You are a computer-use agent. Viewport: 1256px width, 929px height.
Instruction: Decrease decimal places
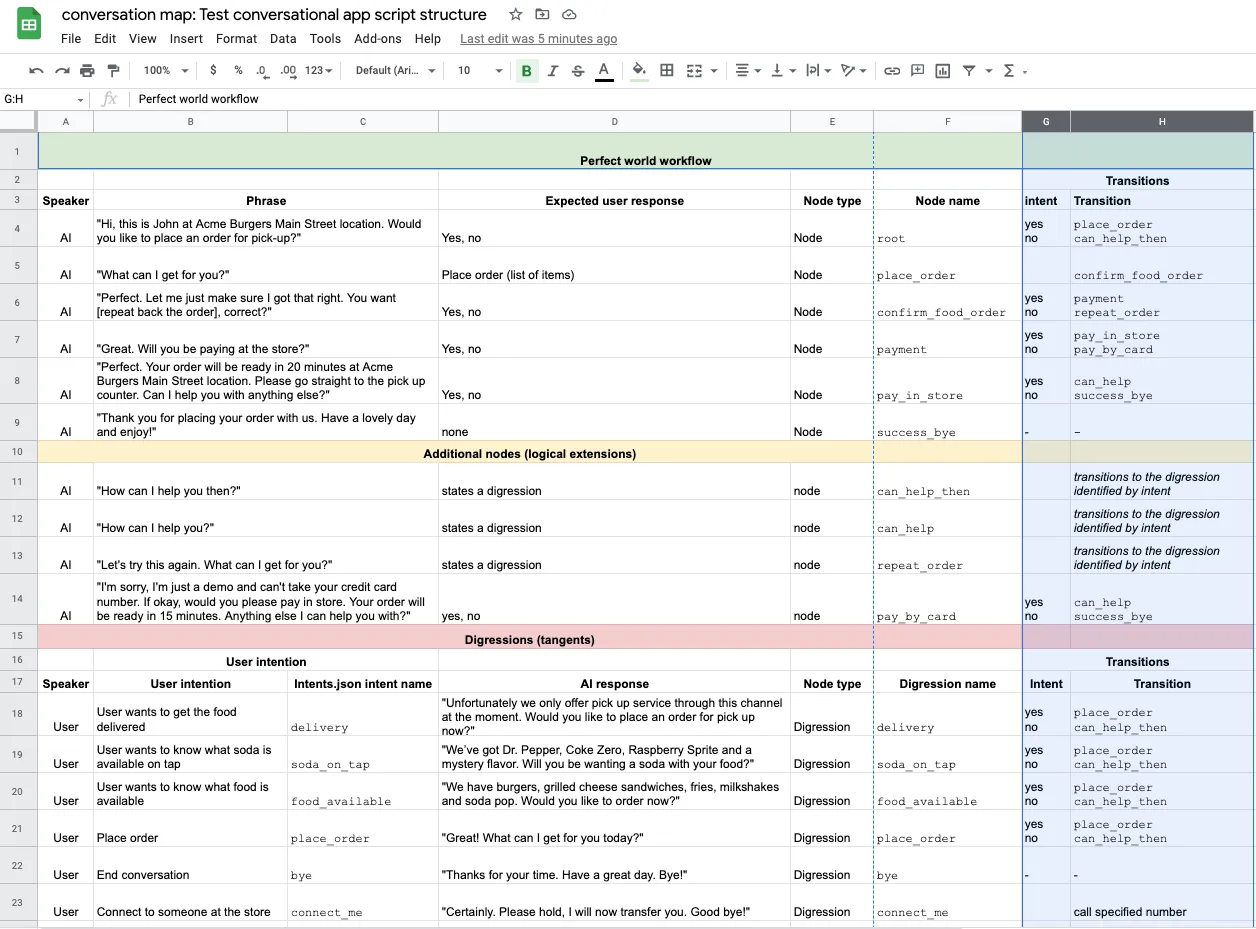click(x=262, y=71)
